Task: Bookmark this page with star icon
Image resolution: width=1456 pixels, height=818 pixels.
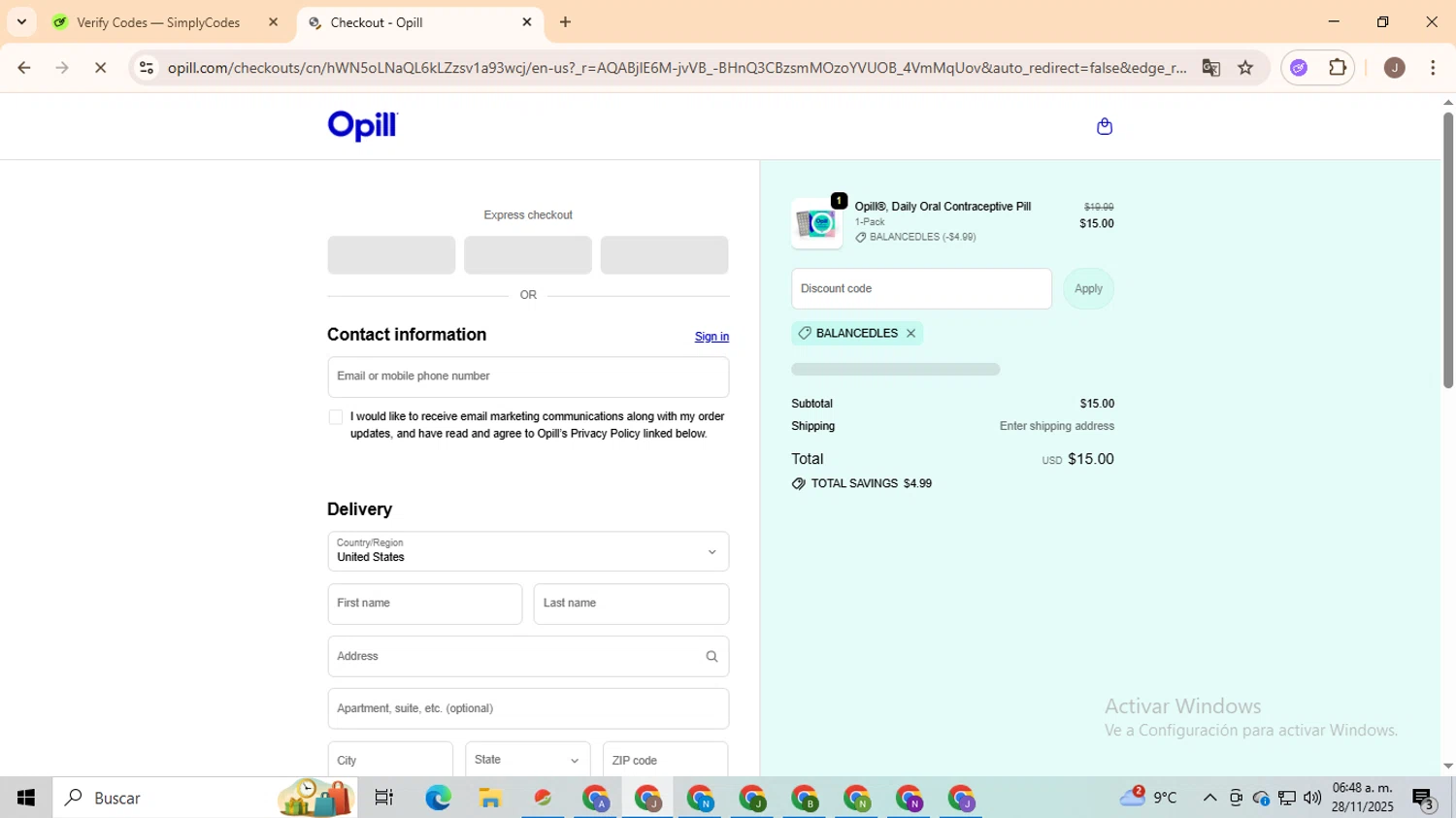Action: click(1245, 68)
